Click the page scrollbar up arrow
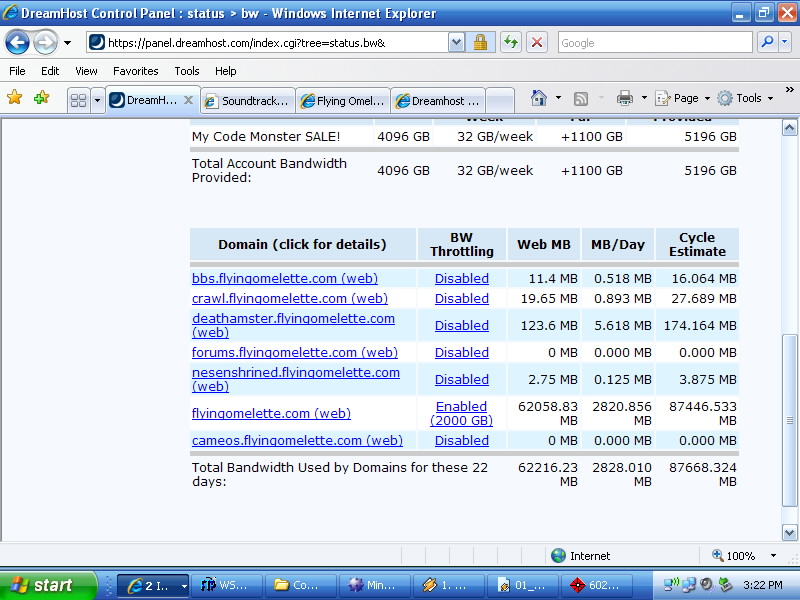Viewport: 800px width, 600px height. click(x=789, y=128)
